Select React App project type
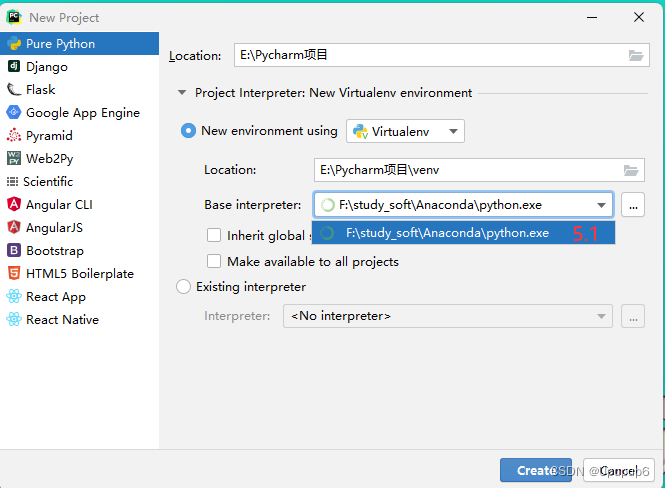Image resolution: width=665 pixels, height=488 pixels. click(x=79, y=296)
